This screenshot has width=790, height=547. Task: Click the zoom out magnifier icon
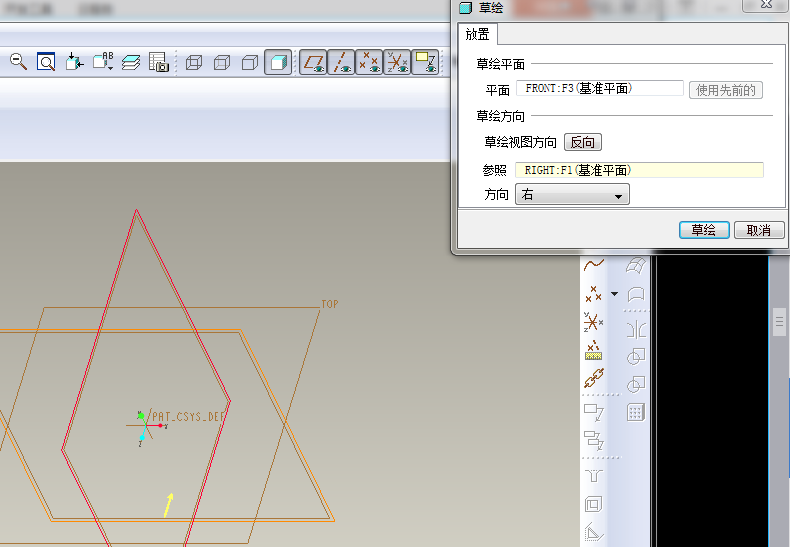click(x=18, y=62)
